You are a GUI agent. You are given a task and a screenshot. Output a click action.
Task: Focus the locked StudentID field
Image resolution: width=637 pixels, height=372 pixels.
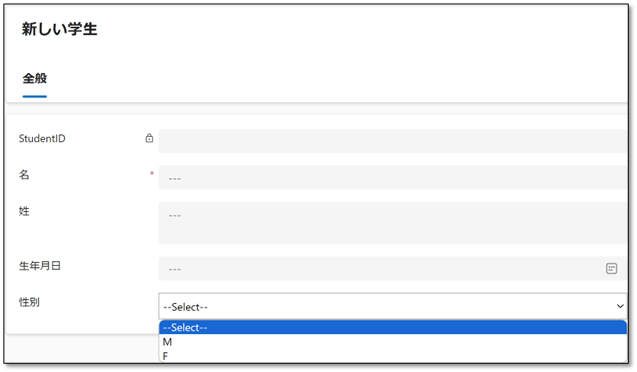tap(392, 141)
